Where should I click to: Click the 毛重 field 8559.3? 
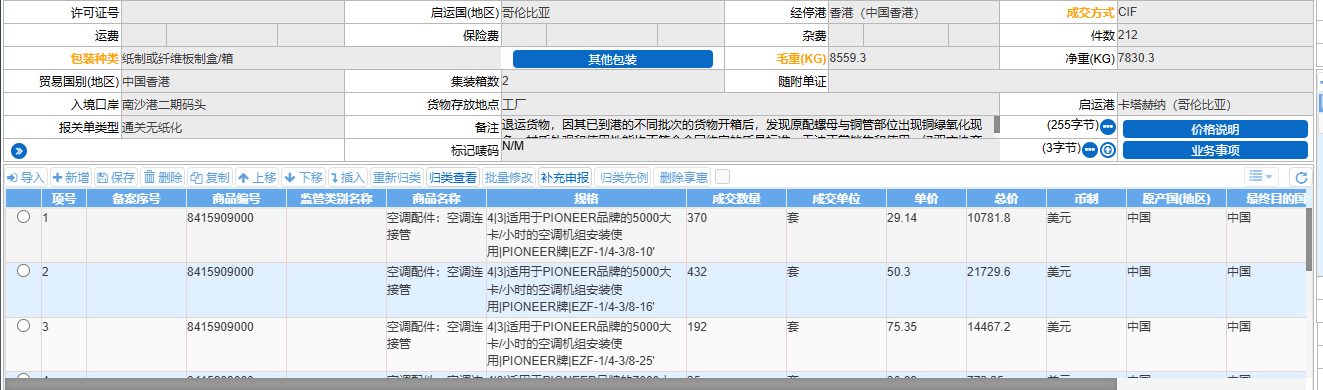pos(913,59)
